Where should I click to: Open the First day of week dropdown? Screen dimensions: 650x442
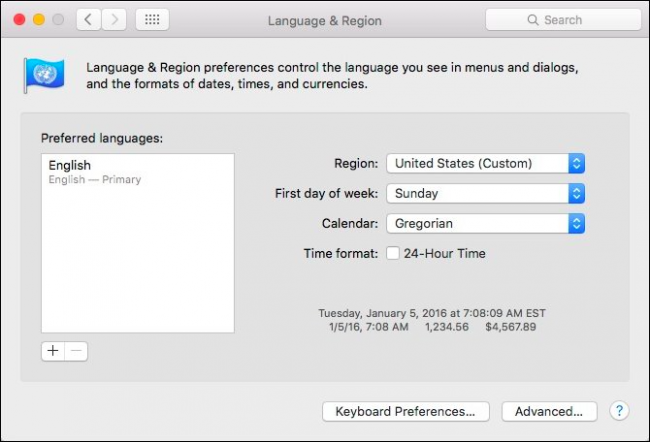coord(485,193)
